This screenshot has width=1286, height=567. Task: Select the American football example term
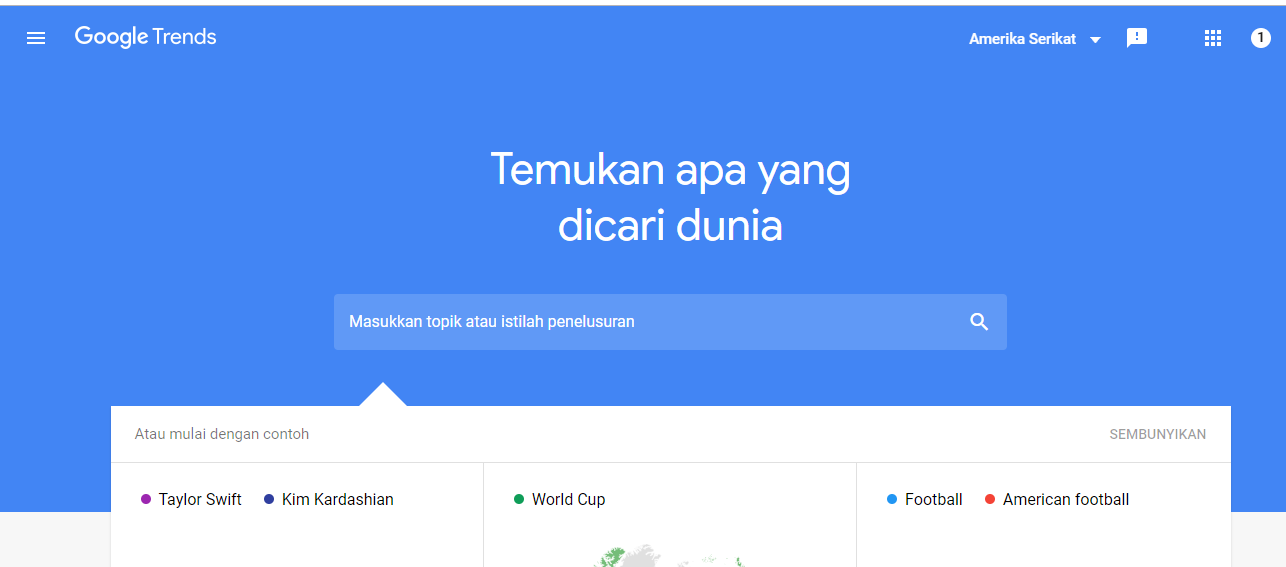click(x=1066, y=499)
